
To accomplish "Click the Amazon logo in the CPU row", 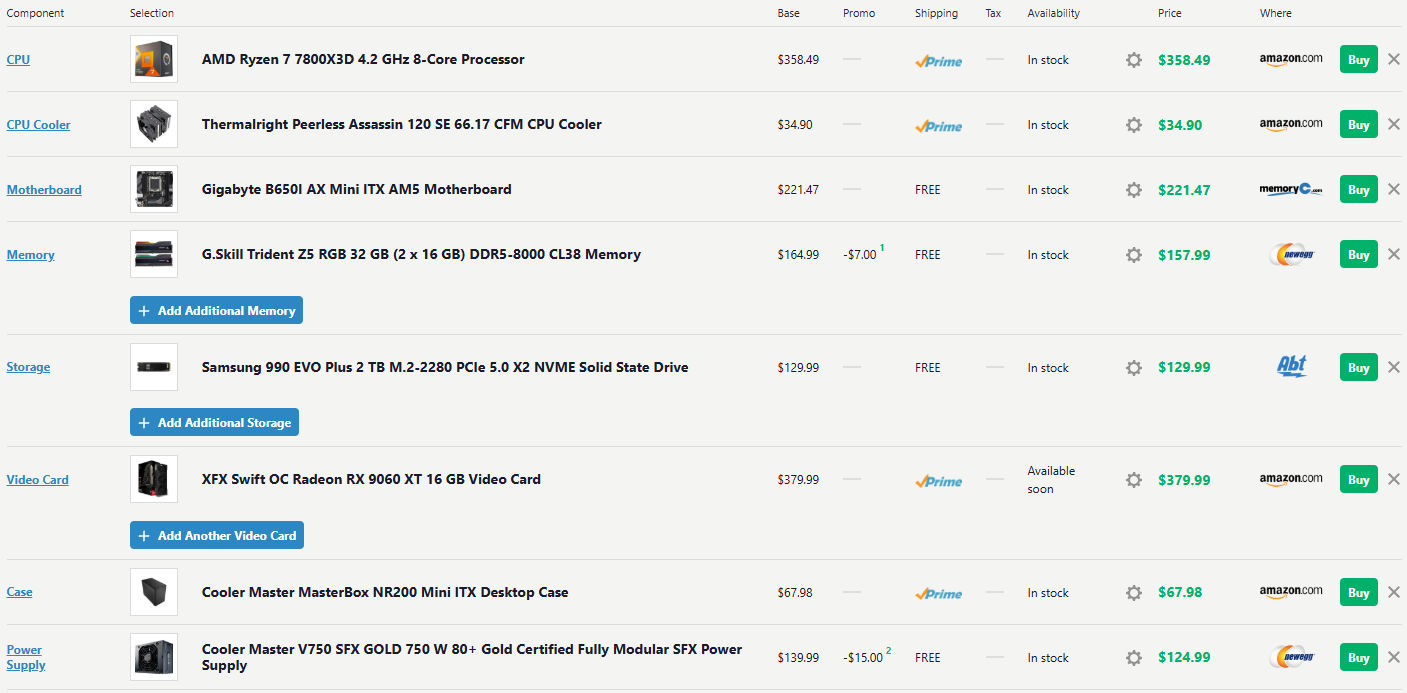I will coord(1291,59).
